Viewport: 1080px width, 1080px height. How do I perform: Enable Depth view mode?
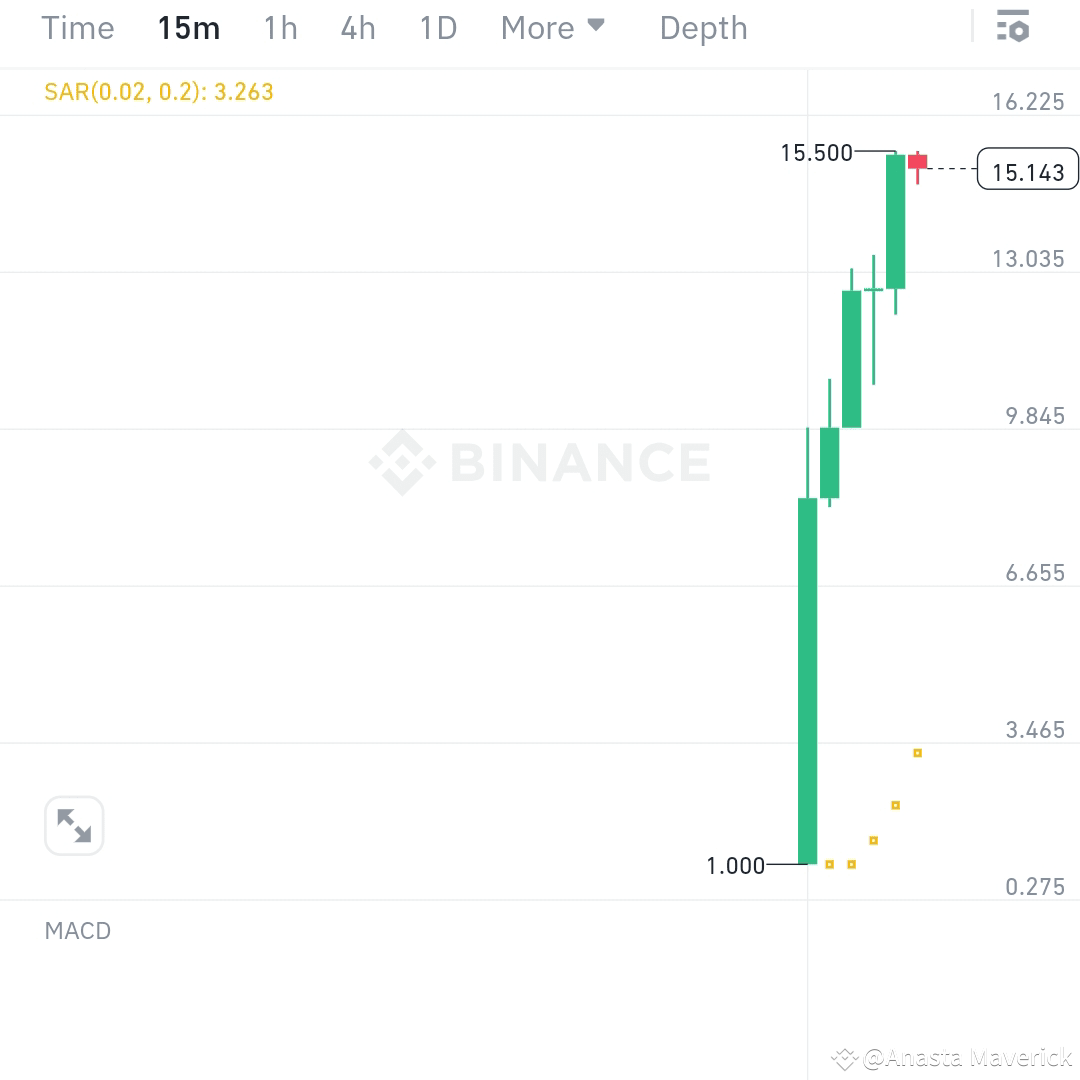[x=703, y=28]
